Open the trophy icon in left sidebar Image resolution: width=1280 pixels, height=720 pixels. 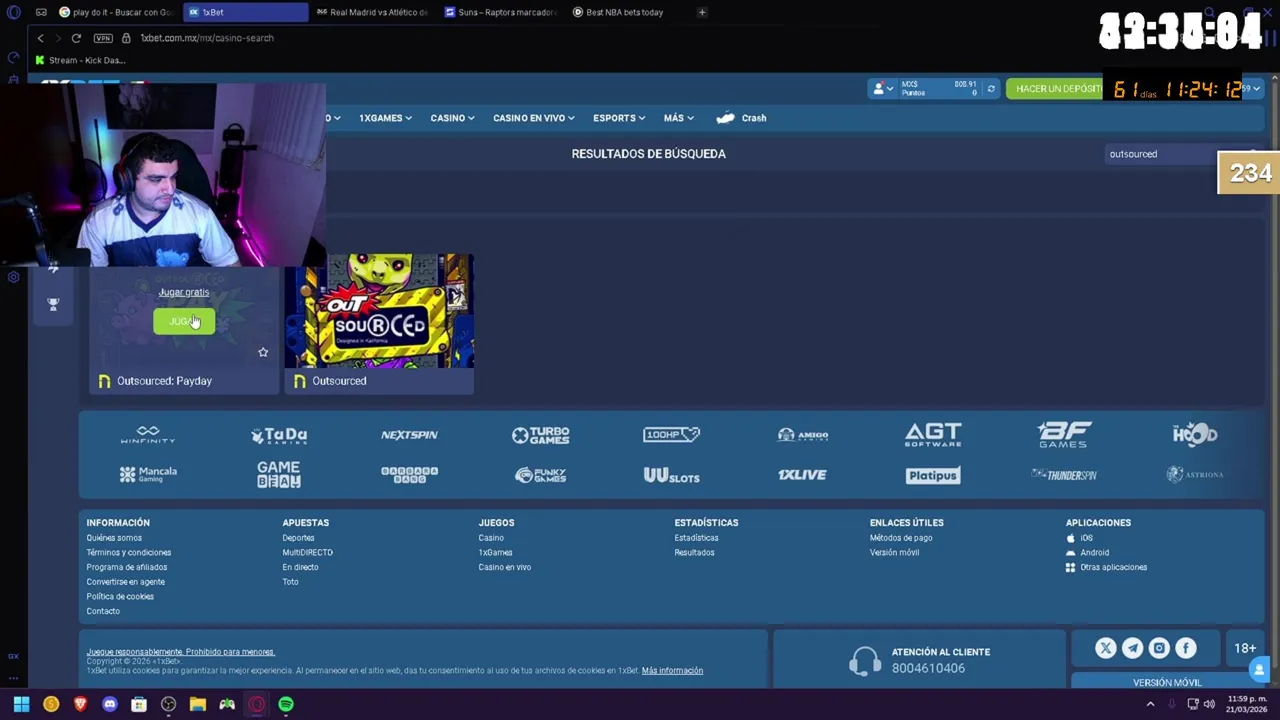53,304
